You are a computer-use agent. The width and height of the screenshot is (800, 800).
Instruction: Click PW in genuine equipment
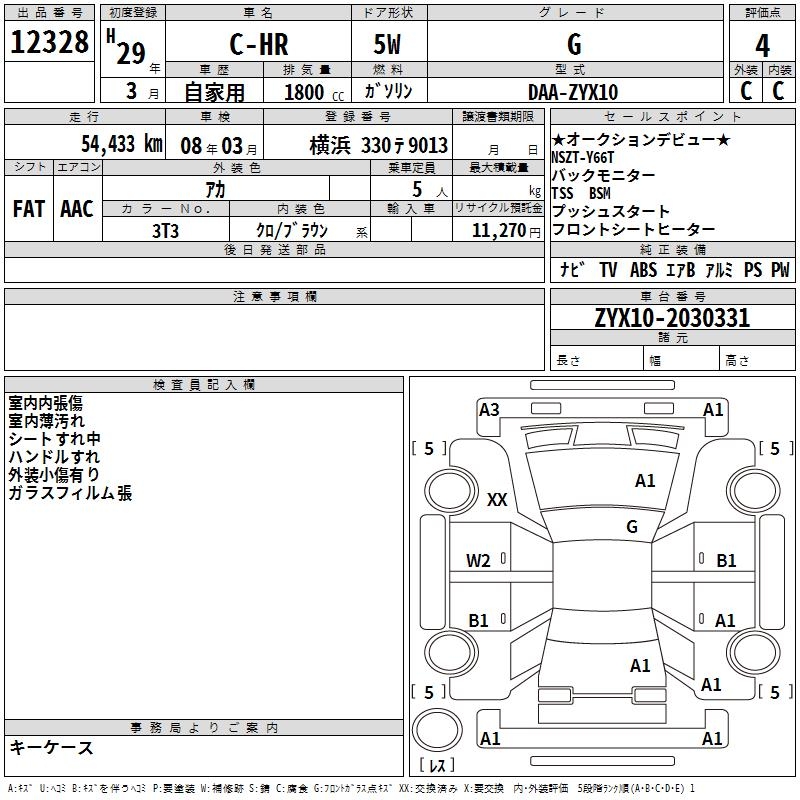(780, 270)
